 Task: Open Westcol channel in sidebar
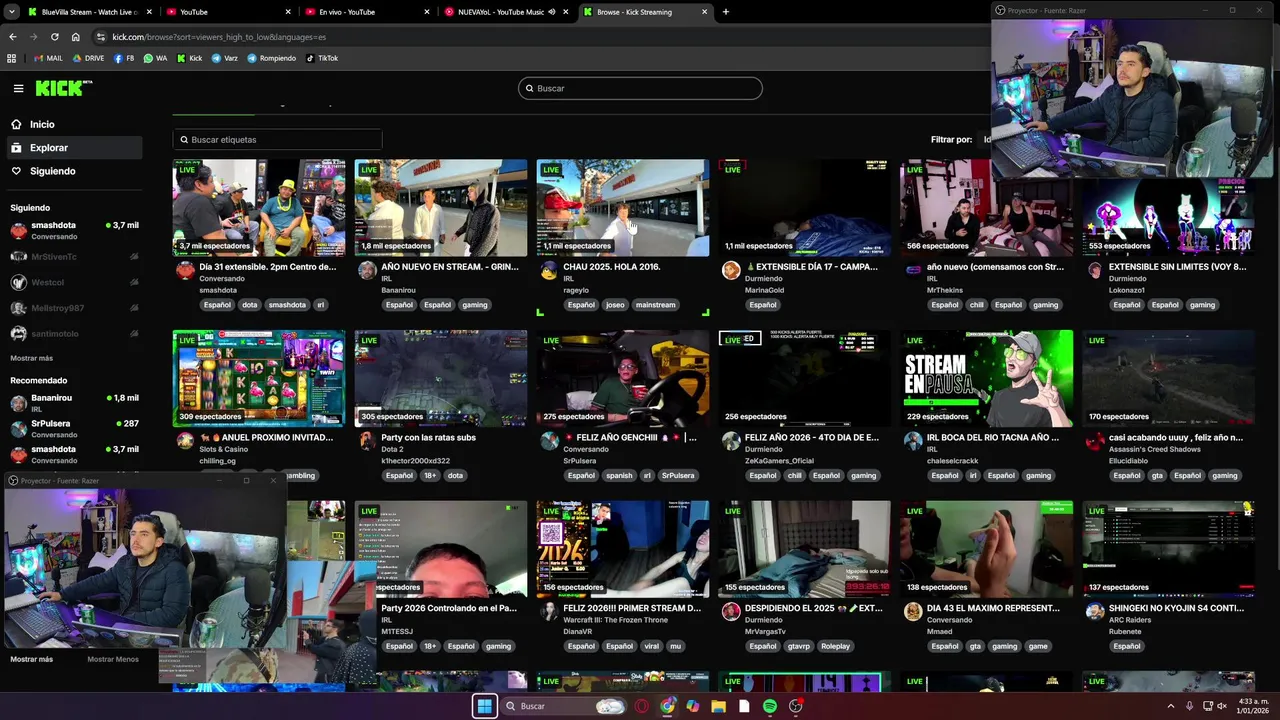[x=72, y=283]
